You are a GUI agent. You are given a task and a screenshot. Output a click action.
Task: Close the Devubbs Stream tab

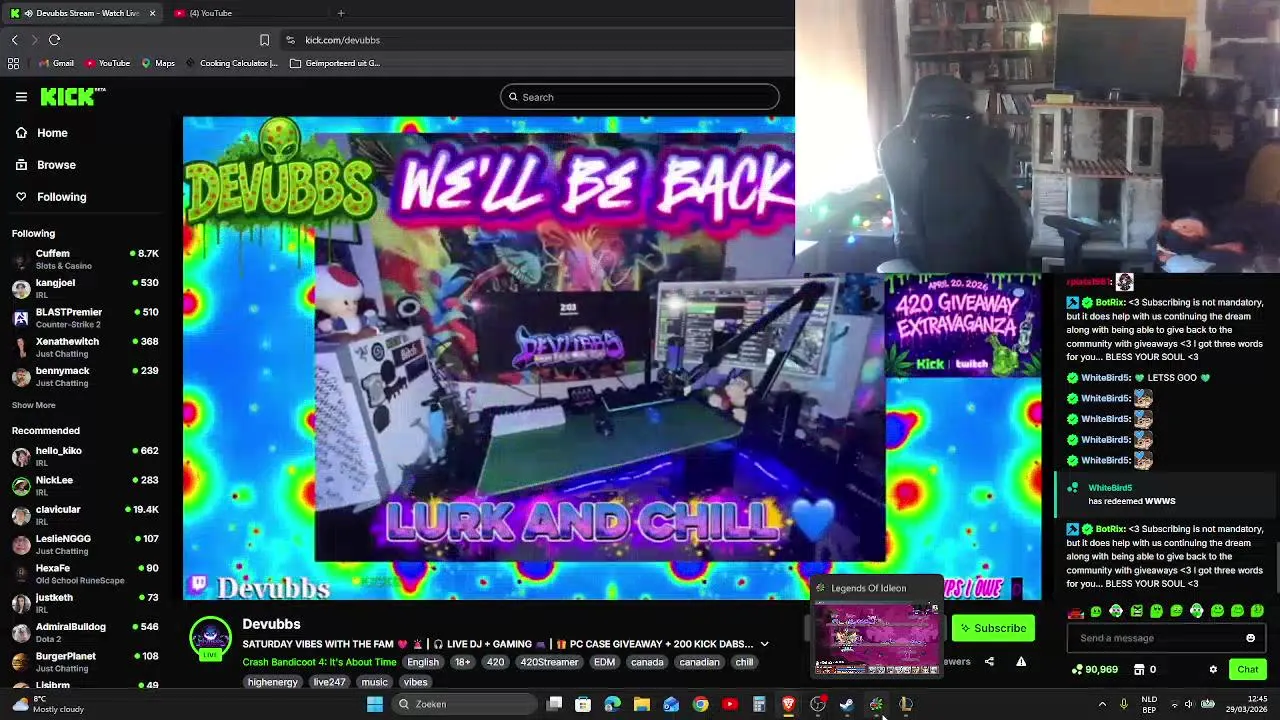click(152, 13)
